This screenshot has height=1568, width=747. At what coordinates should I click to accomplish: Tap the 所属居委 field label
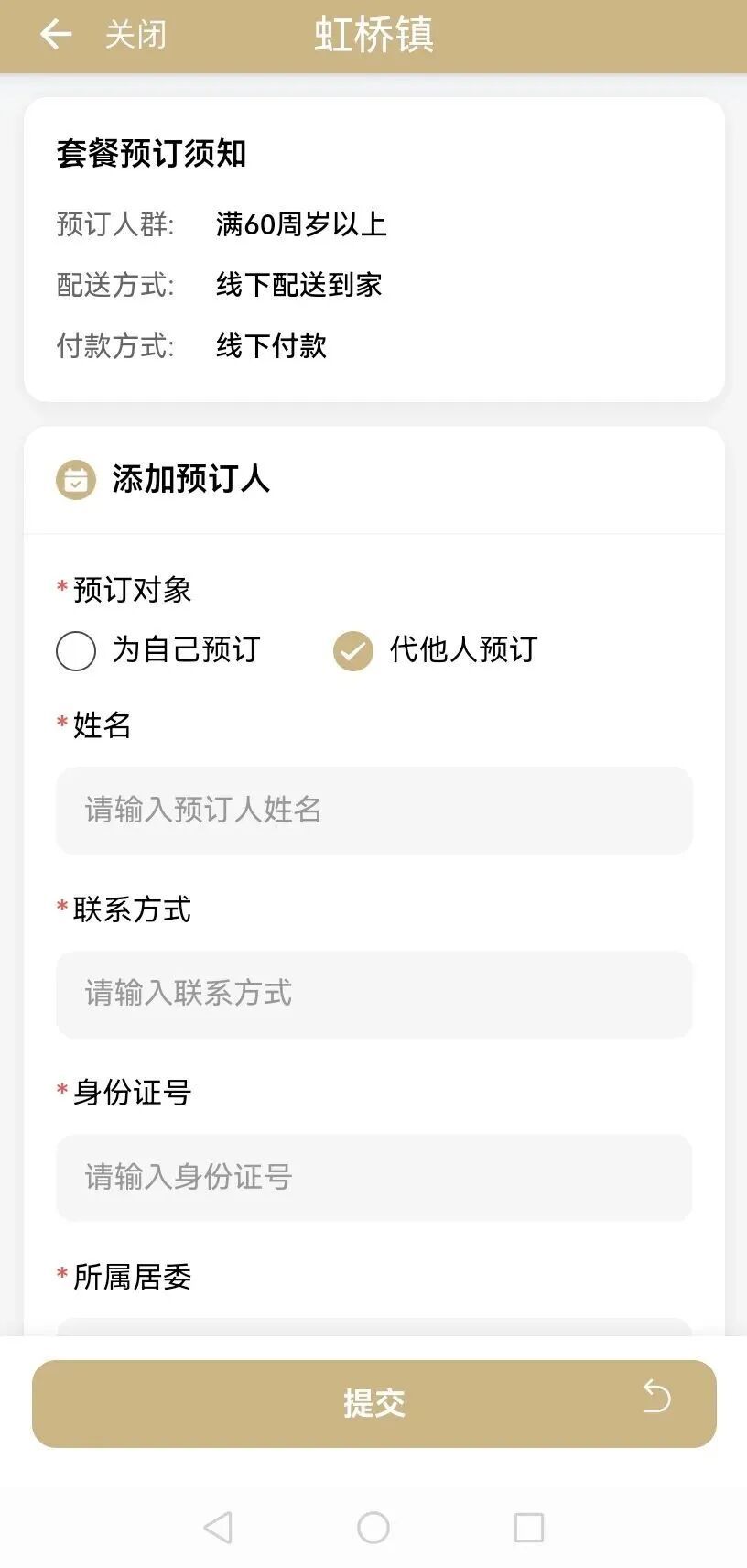pyautogui.click(x=132, y=1277)
